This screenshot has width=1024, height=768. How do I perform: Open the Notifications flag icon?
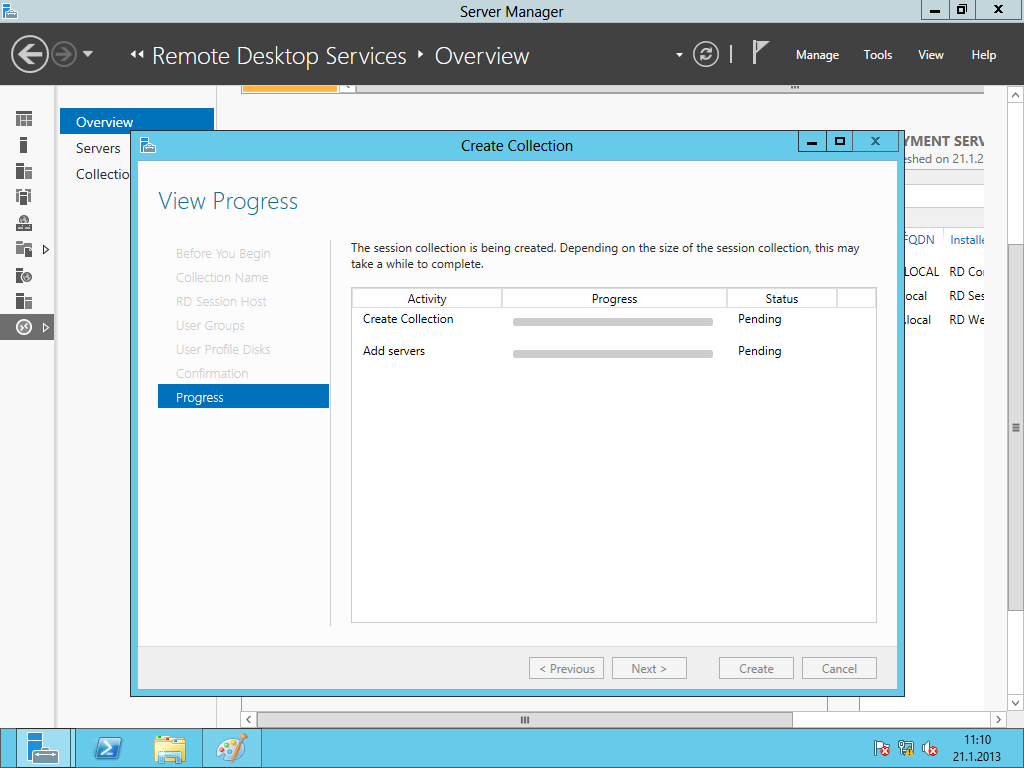coord(760,53)
